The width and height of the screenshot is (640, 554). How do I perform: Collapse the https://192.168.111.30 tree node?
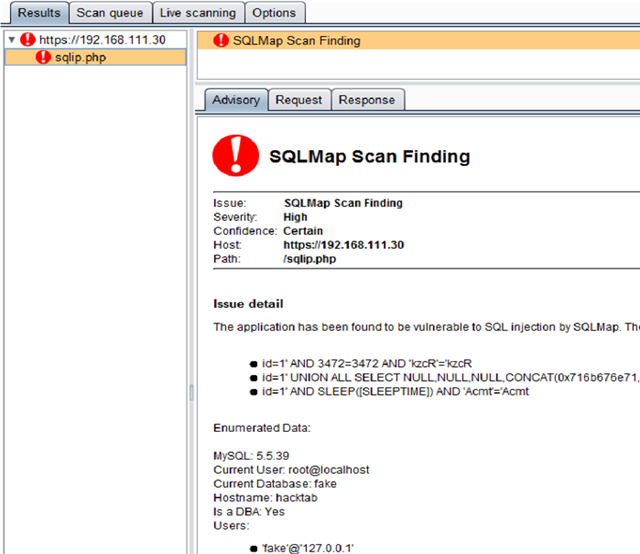pyautogui.click(x=11, y=40)
